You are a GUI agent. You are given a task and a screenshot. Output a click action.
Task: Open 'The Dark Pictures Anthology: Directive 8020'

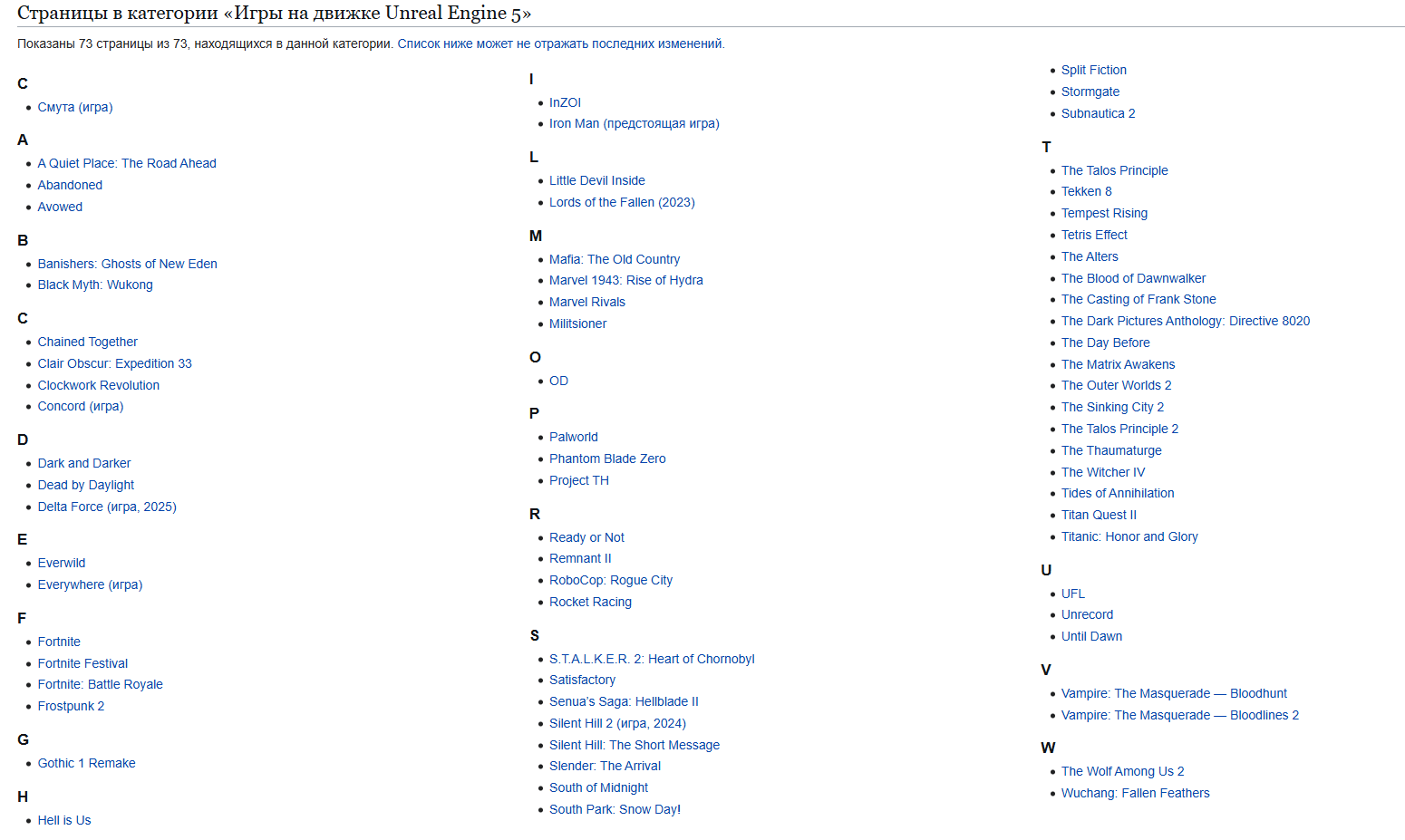(1186, 321)
